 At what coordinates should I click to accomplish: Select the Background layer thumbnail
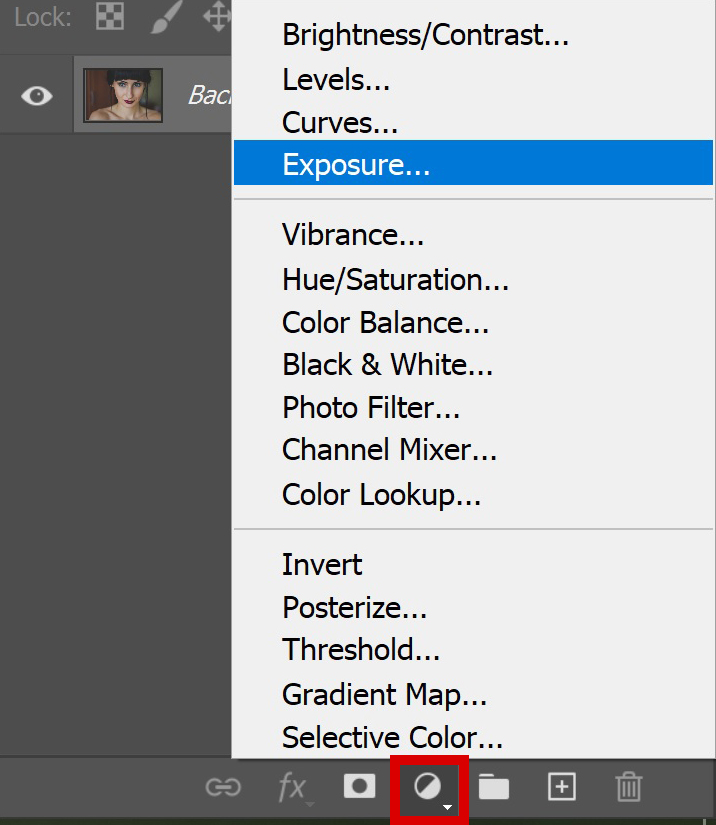123,95
